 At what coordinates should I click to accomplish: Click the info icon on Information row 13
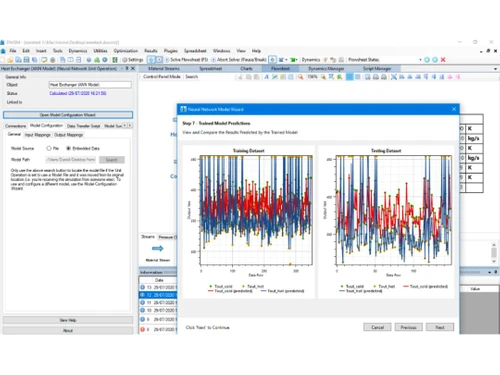142,287
